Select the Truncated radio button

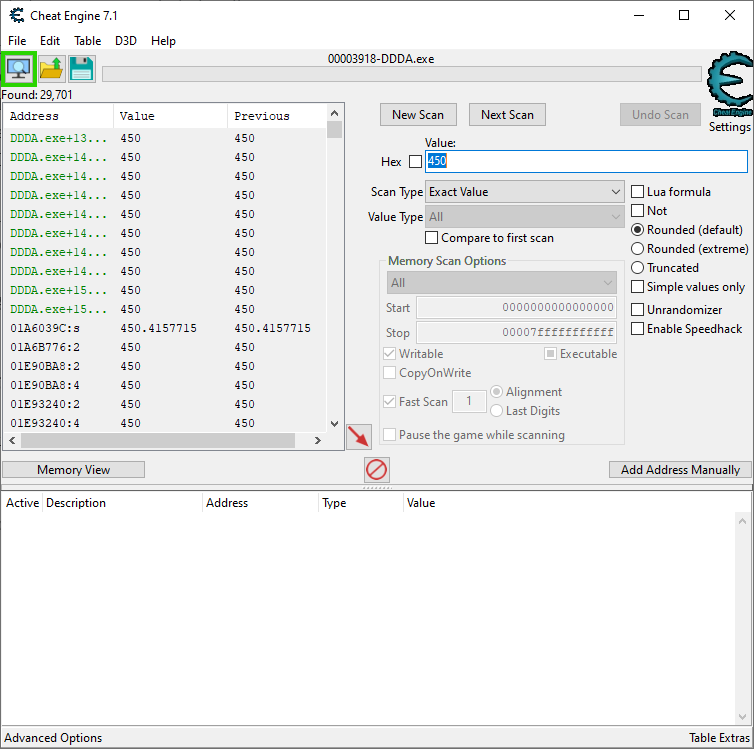tap(638, 268)
